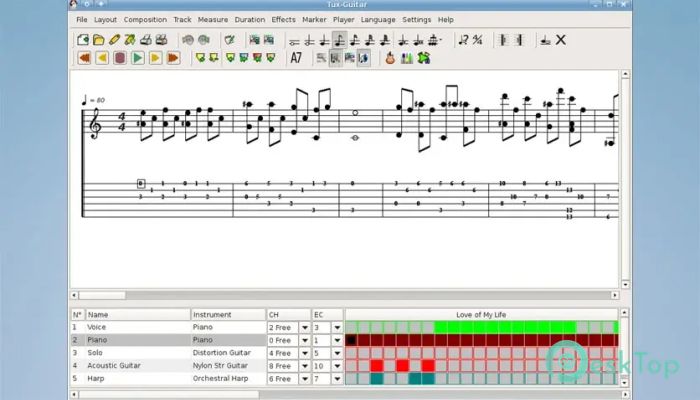This screenshot has width=700, height=400.
Task: Open the Piano track EC dropdown
Action: [x=338, y=340]
